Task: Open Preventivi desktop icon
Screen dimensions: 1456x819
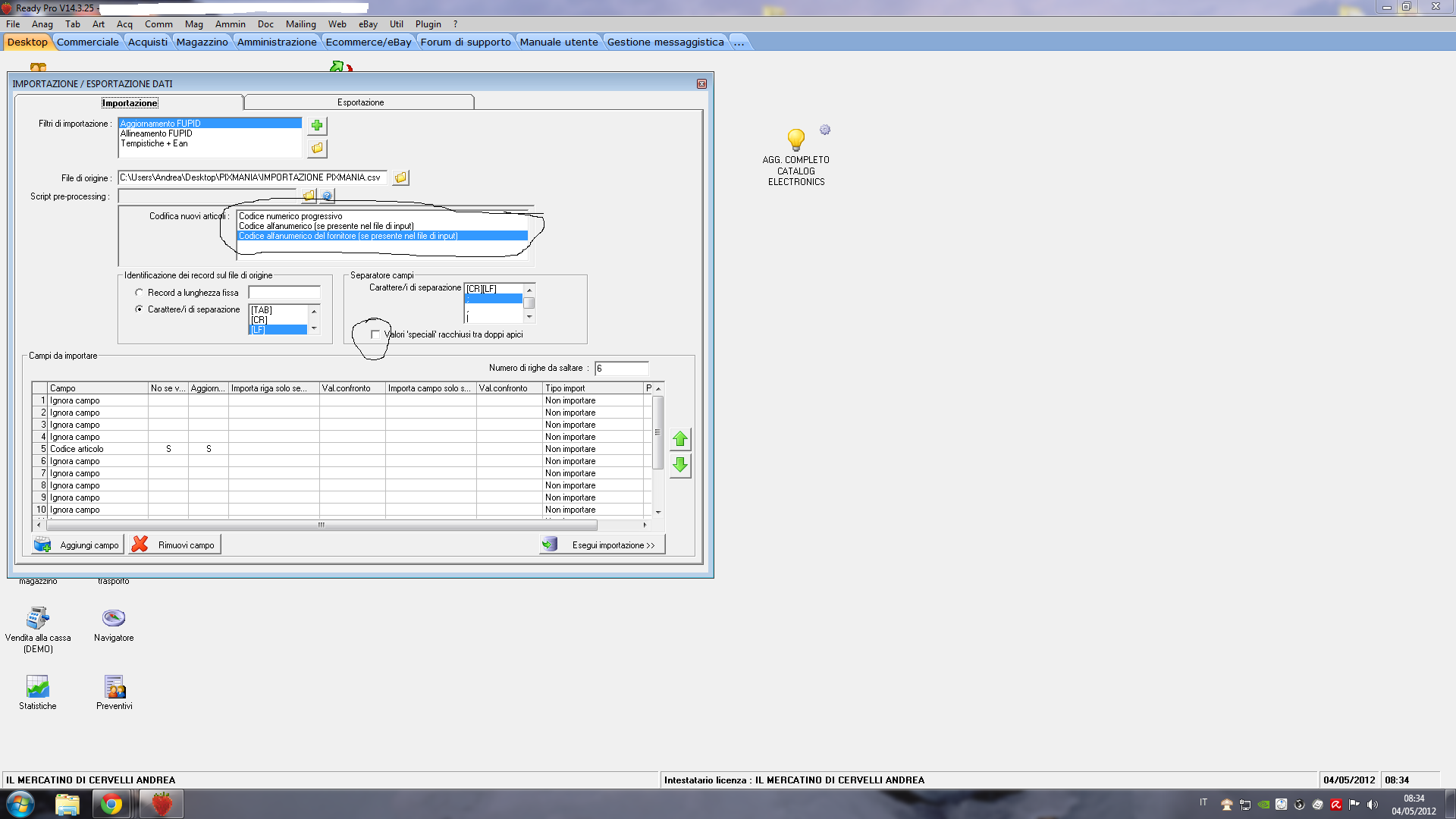Action: coord(115,687)
